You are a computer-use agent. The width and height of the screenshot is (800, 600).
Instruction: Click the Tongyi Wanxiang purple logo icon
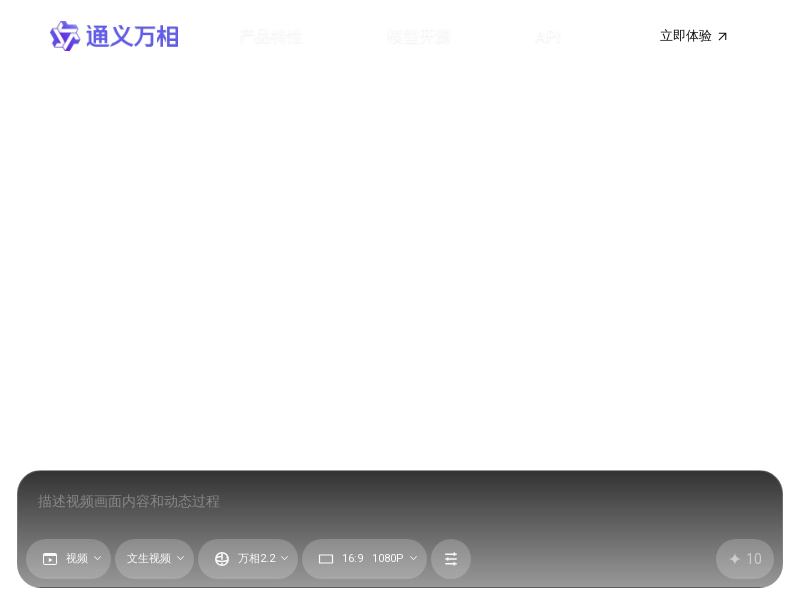click(65, 36)
